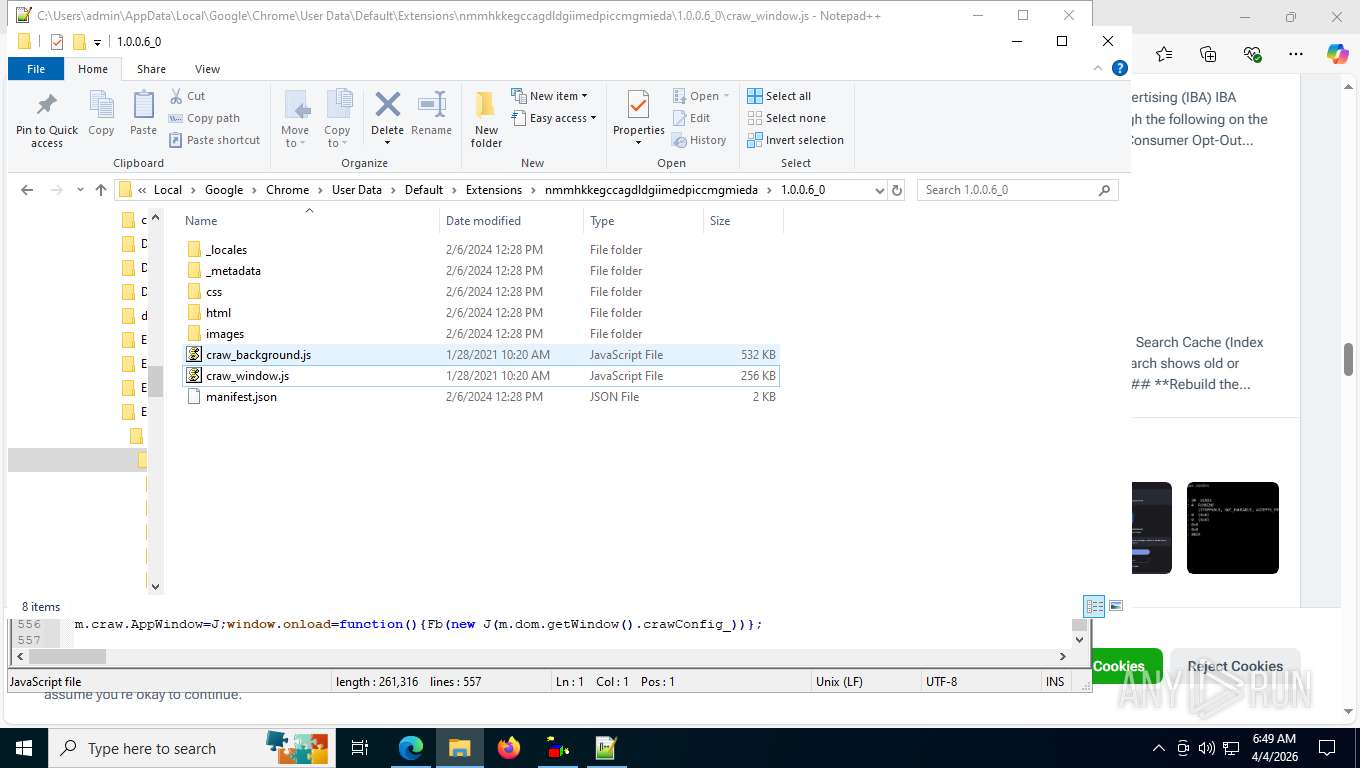This screenshot has width=1360, height=768.
Task: Open Firefox from the taskbar
Action: point(509,748)
